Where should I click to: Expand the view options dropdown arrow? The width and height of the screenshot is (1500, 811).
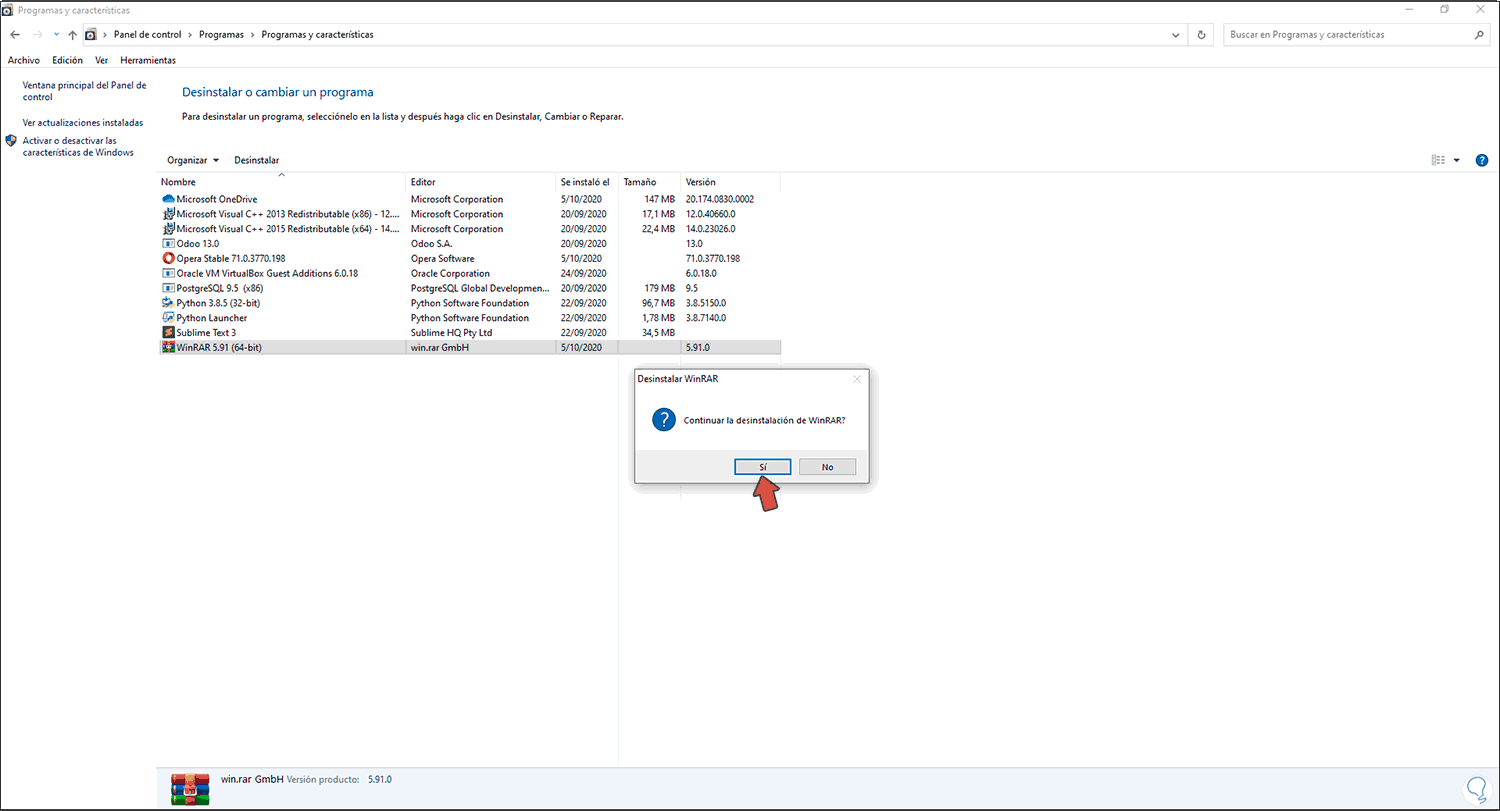click(1456, 160)
